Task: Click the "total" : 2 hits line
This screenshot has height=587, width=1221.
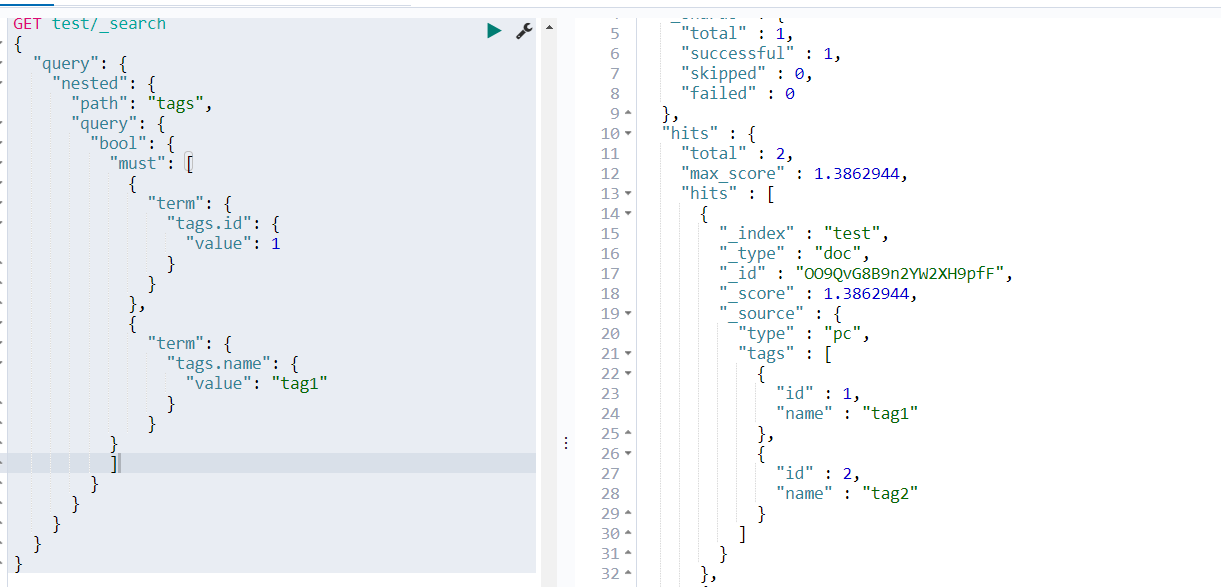Action: pos(737,153)
